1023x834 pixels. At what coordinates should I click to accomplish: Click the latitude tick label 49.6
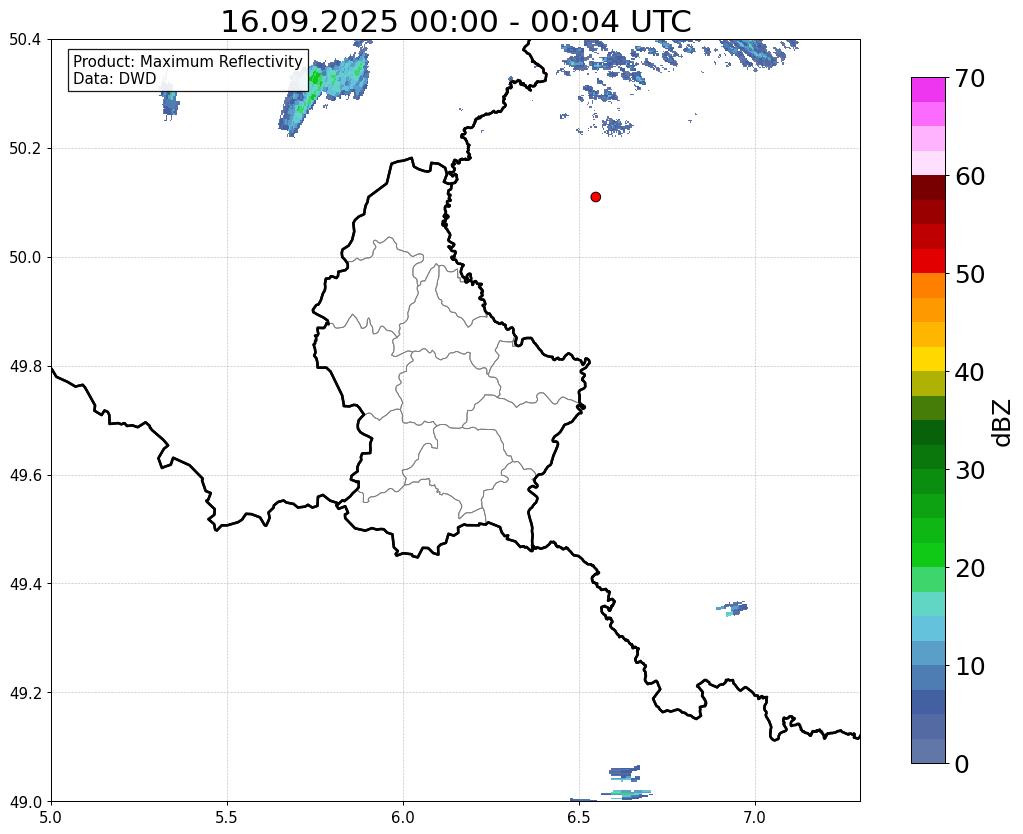tap(25, 475)
